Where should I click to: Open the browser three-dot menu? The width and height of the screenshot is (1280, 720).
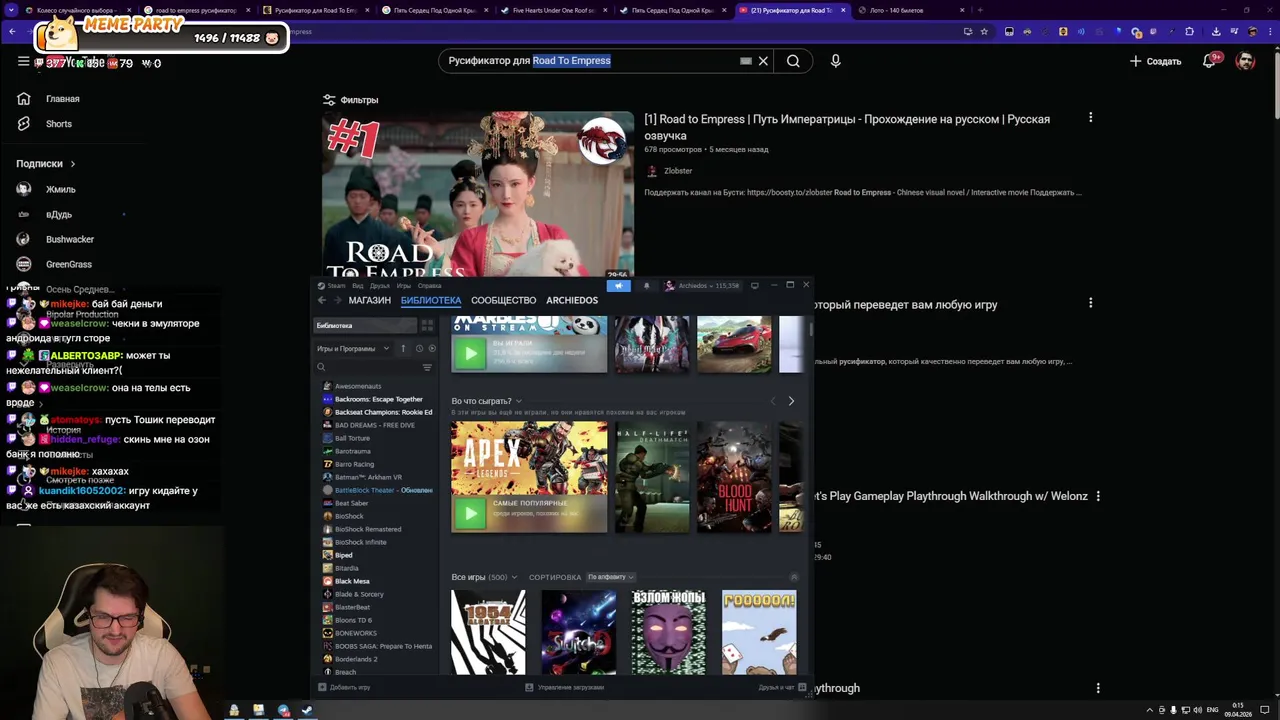pyautogui.click(x=1270, y=32)
